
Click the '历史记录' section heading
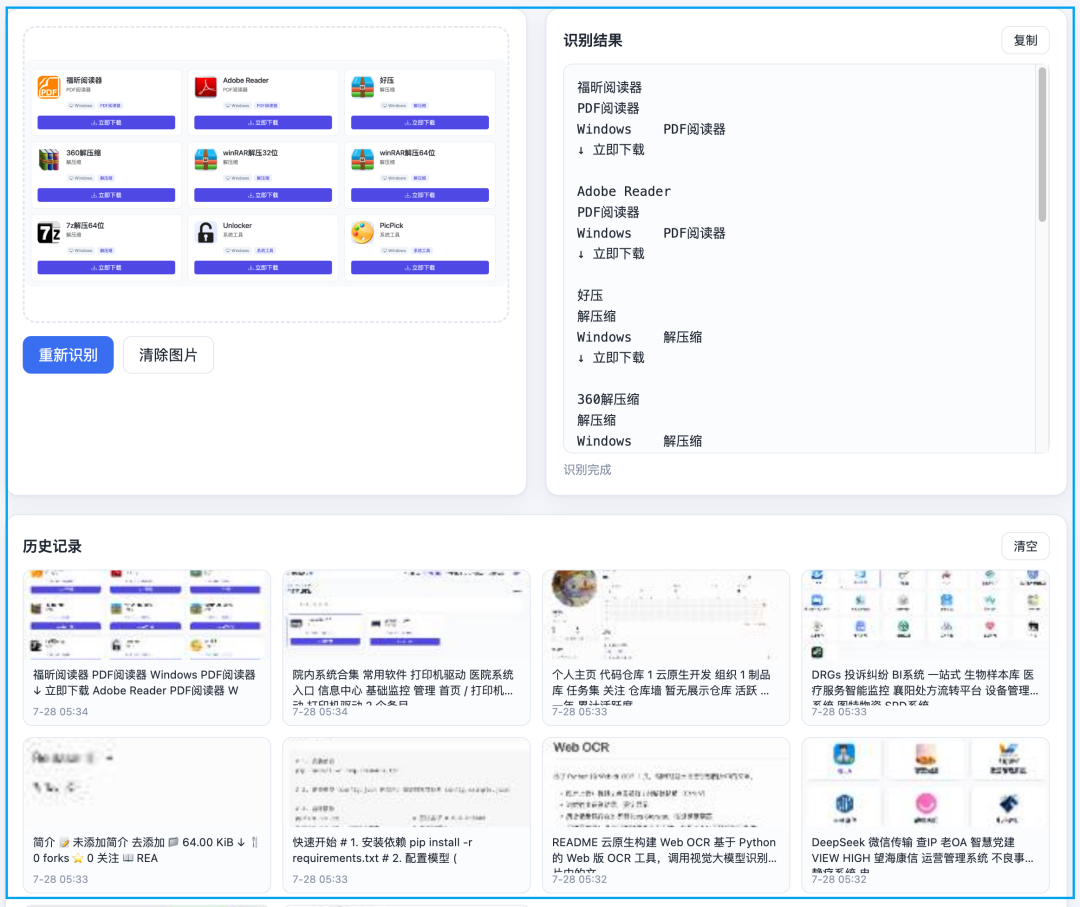(x=52, y=546)
